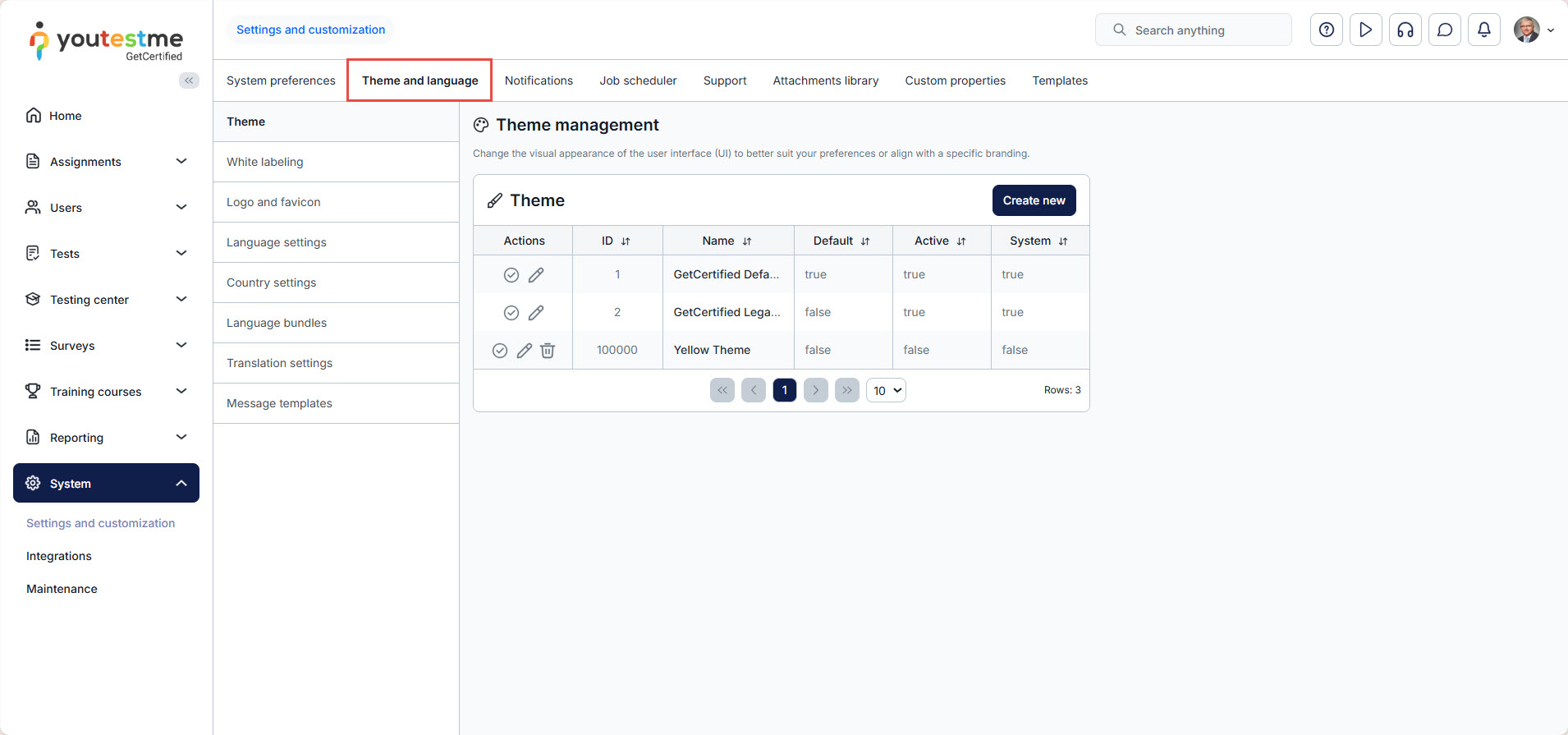Collapse the sidebar with double-chevron icon
The image size is (1568, 735).
[189, 80]
